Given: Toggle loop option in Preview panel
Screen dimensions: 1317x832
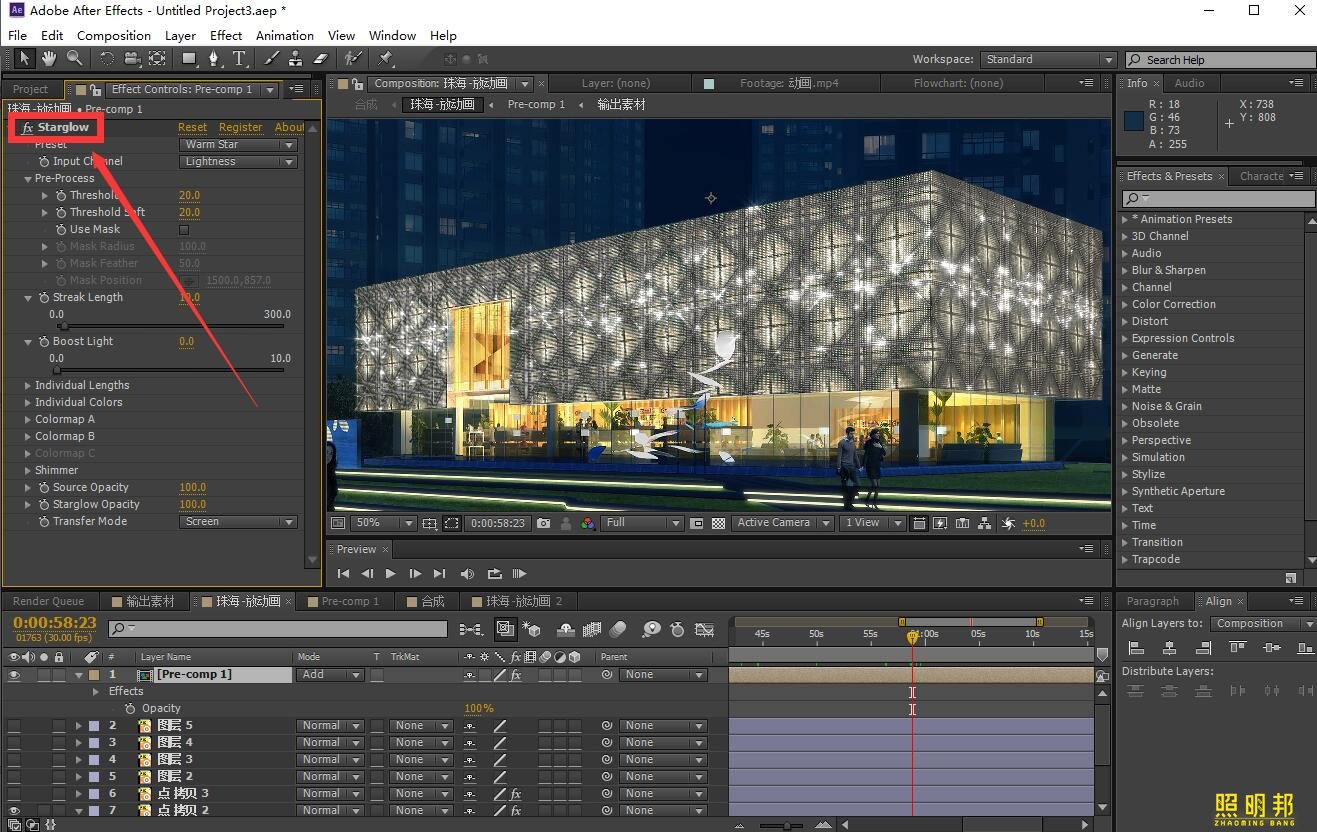Looking at the screenshot, I should 494,574.
